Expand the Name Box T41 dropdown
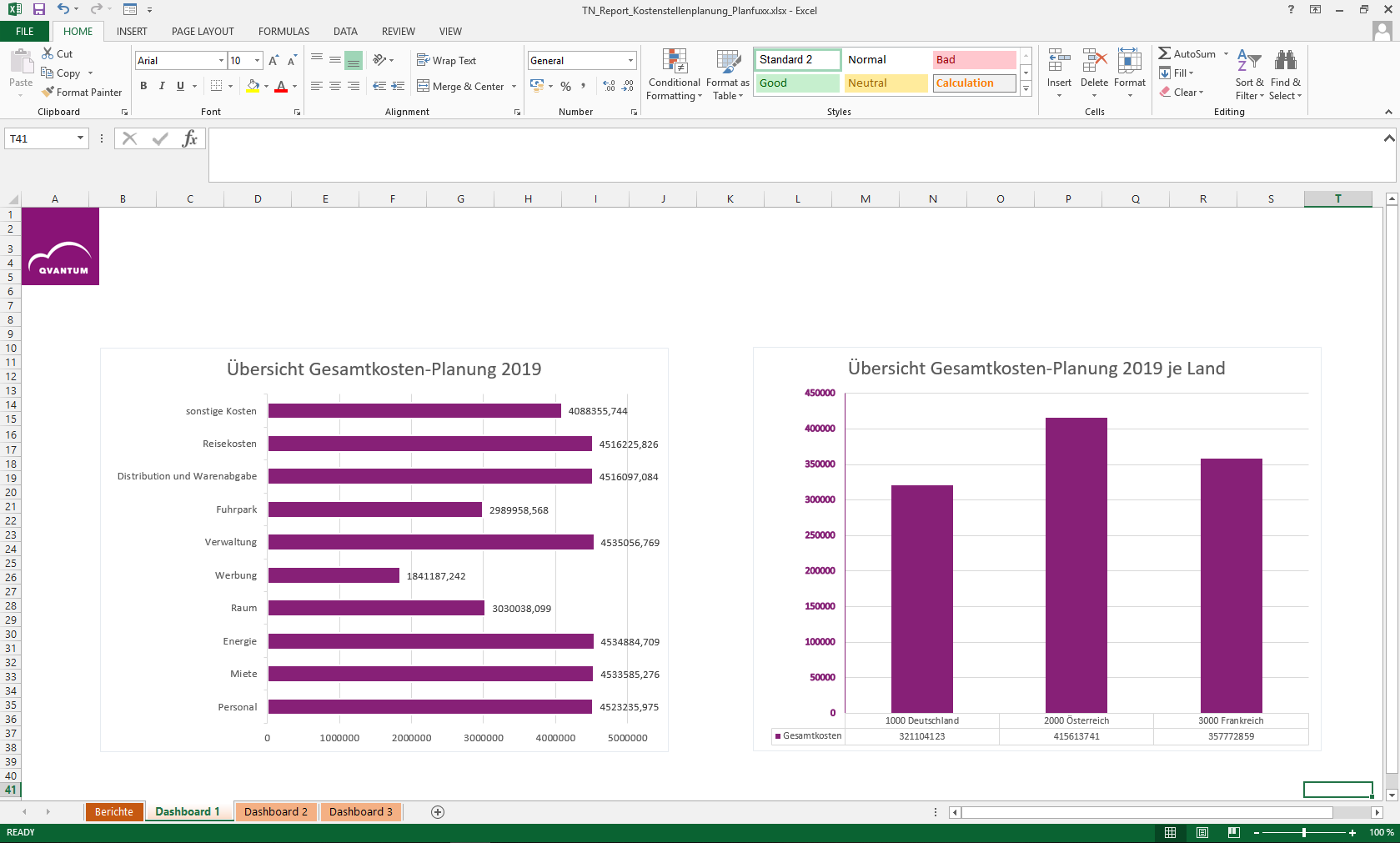The image size is (1400, 843). pyautogui.click(x=81, y=138)
